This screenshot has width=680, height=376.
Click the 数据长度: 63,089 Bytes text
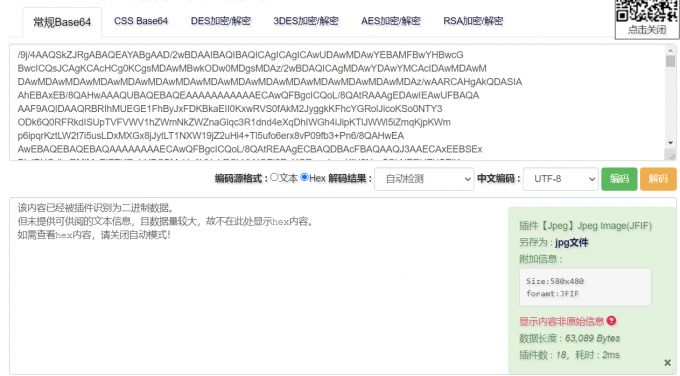pyautogui.click(x=569, y=338)
